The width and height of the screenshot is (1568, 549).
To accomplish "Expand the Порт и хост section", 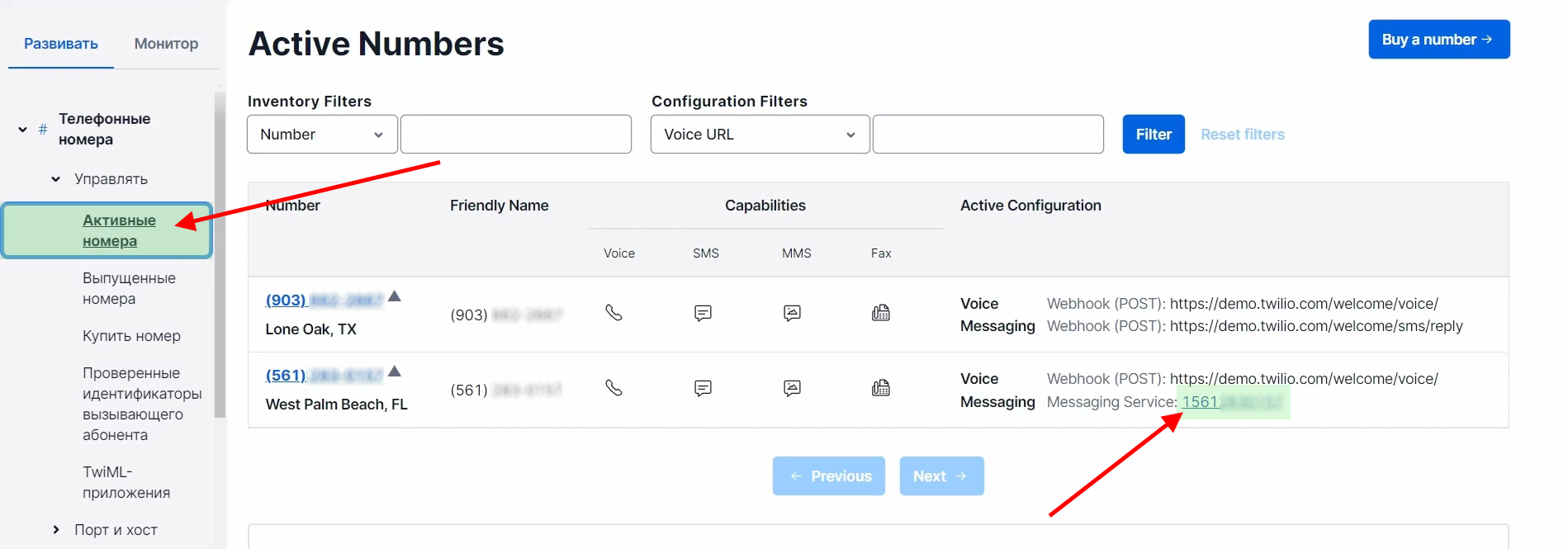I will coord(56,530).
